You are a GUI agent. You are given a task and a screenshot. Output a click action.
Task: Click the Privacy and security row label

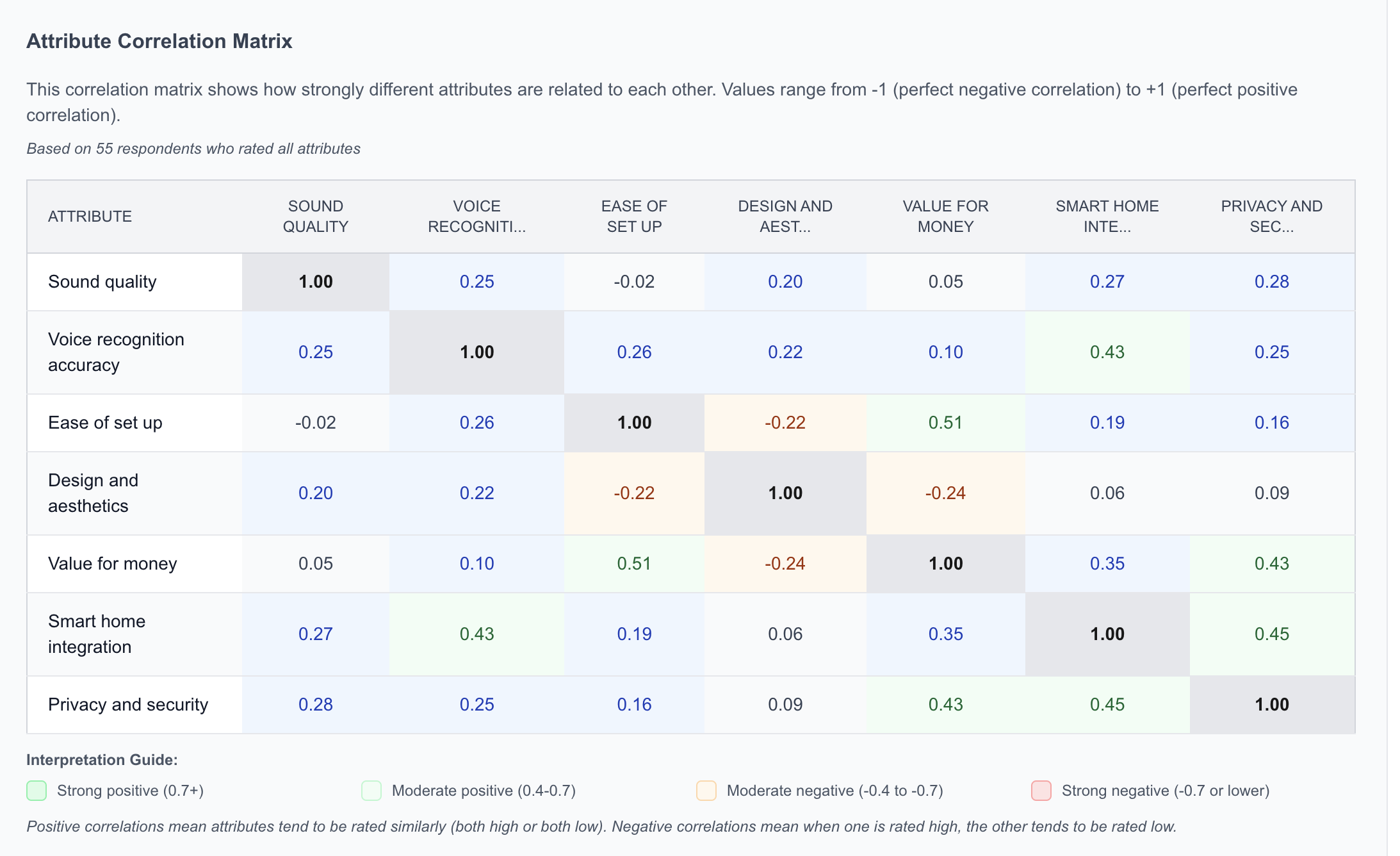[x=128, y=705]
